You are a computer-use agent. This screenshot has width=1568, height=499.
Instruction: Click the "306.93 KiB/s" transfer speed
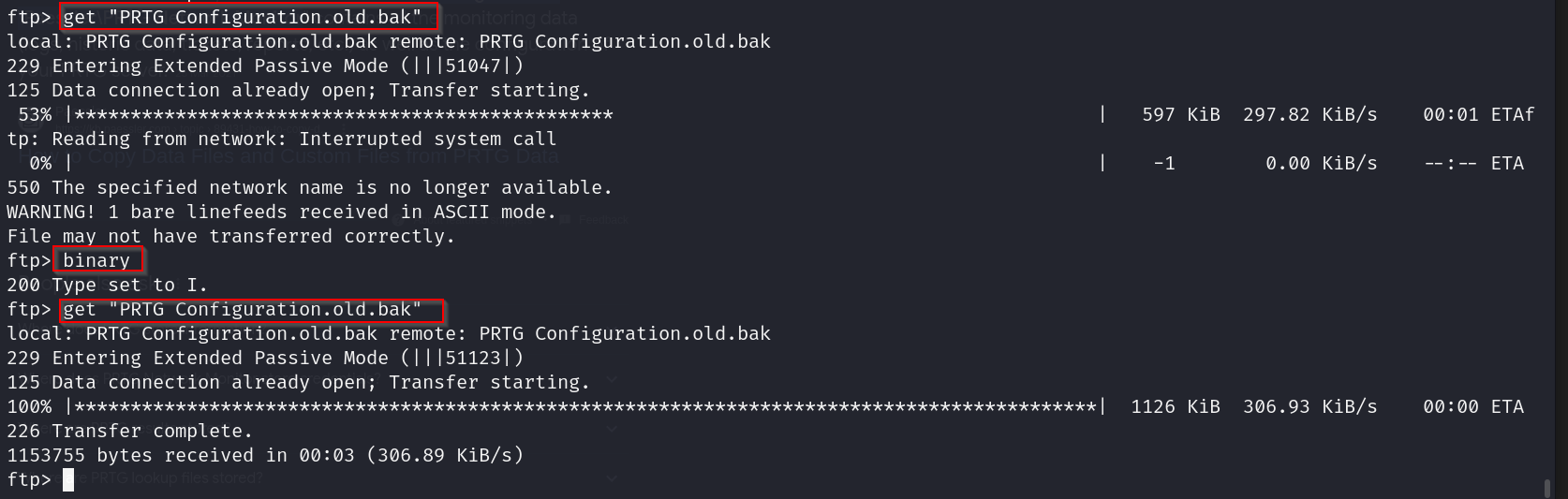point(1309,406)
